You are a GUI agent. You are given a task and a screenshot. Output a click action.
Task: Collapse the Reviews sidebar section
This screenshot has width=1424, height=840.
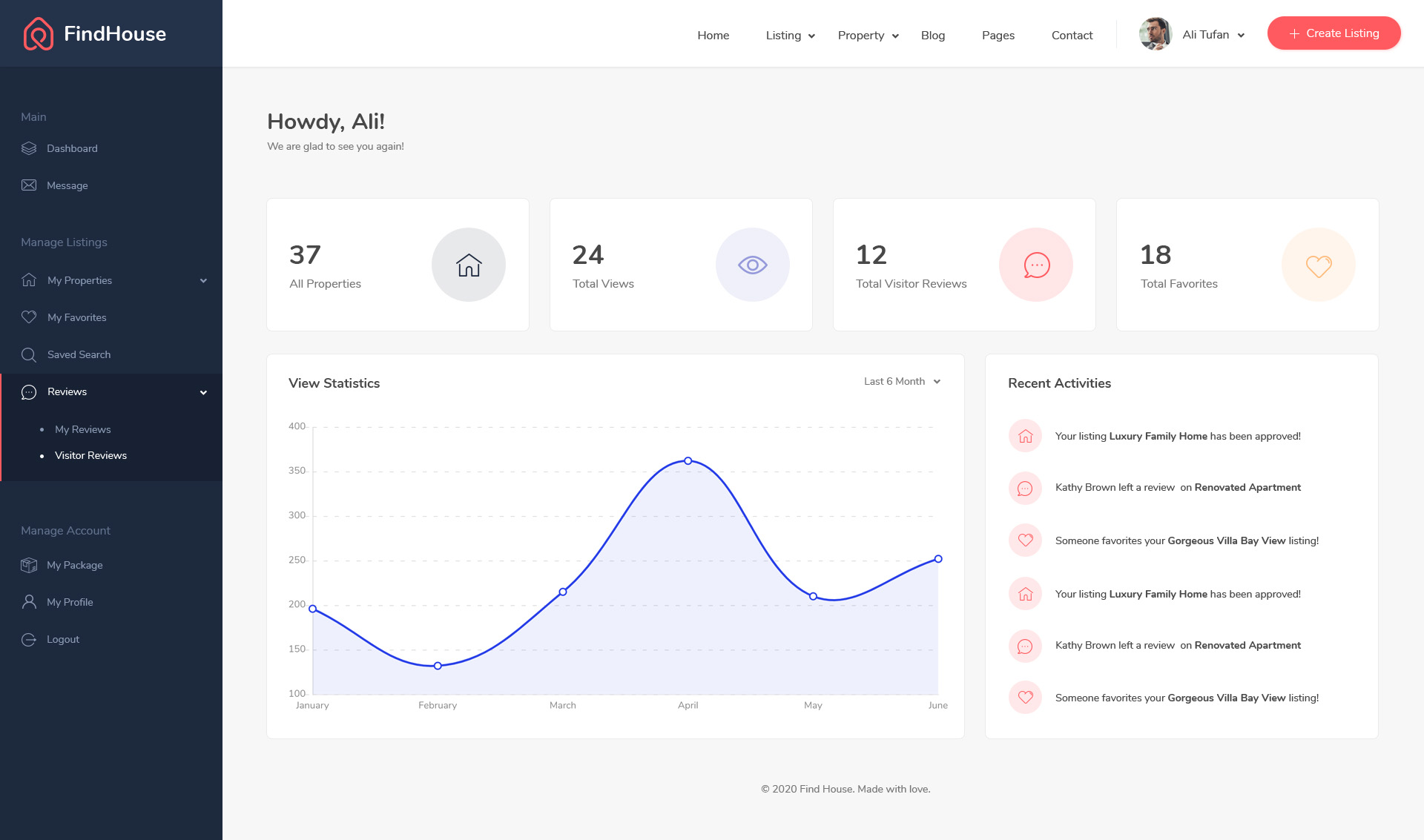203,392
